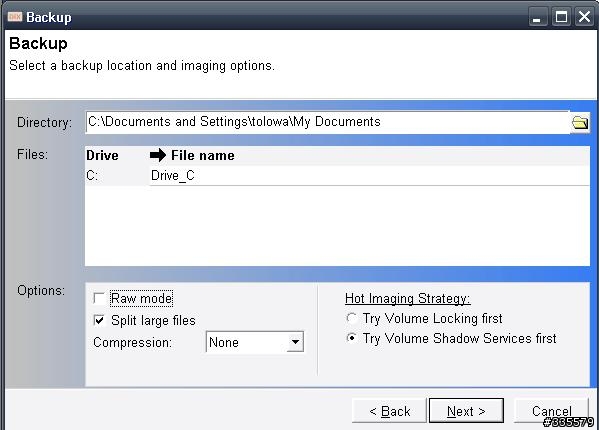Enable the Raw mode checkbox

(99, 298)
